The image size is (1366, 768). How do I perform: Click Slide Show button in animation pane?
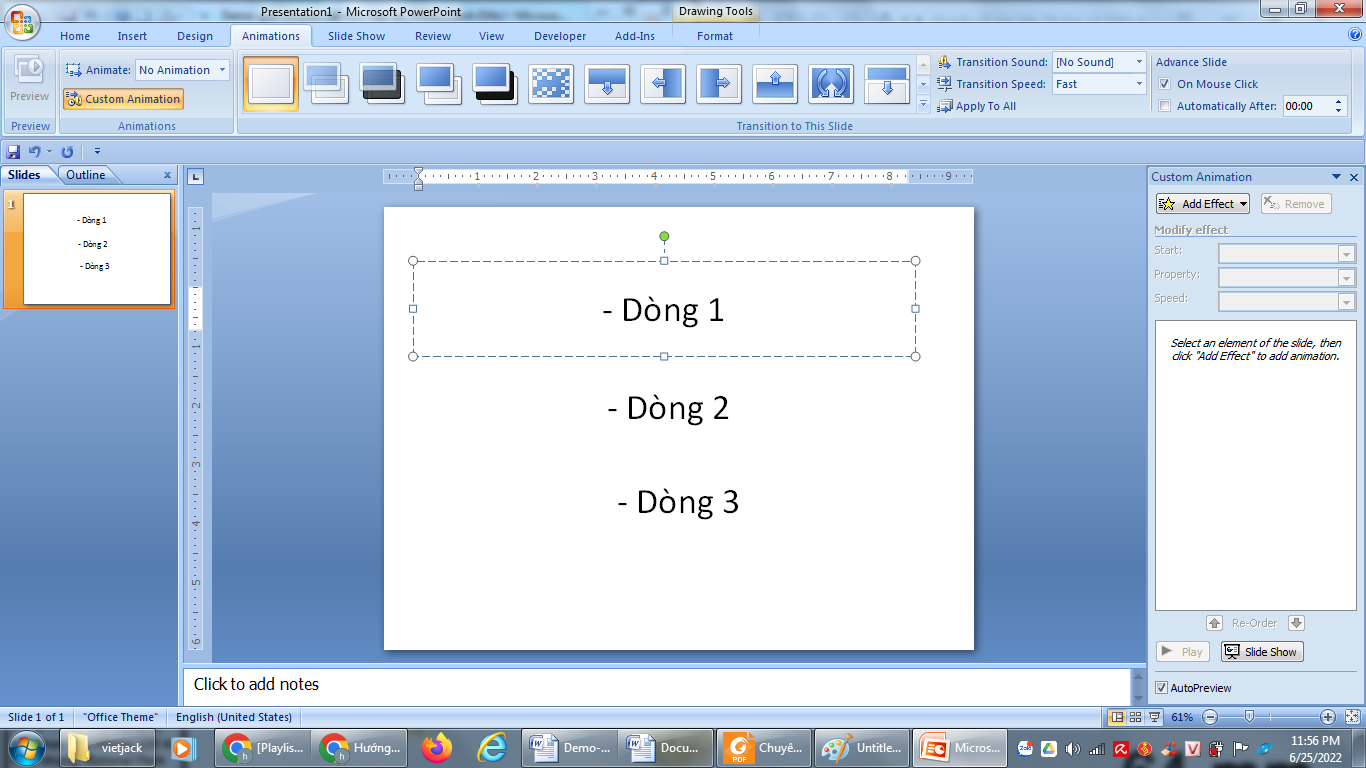point(1262,652)
